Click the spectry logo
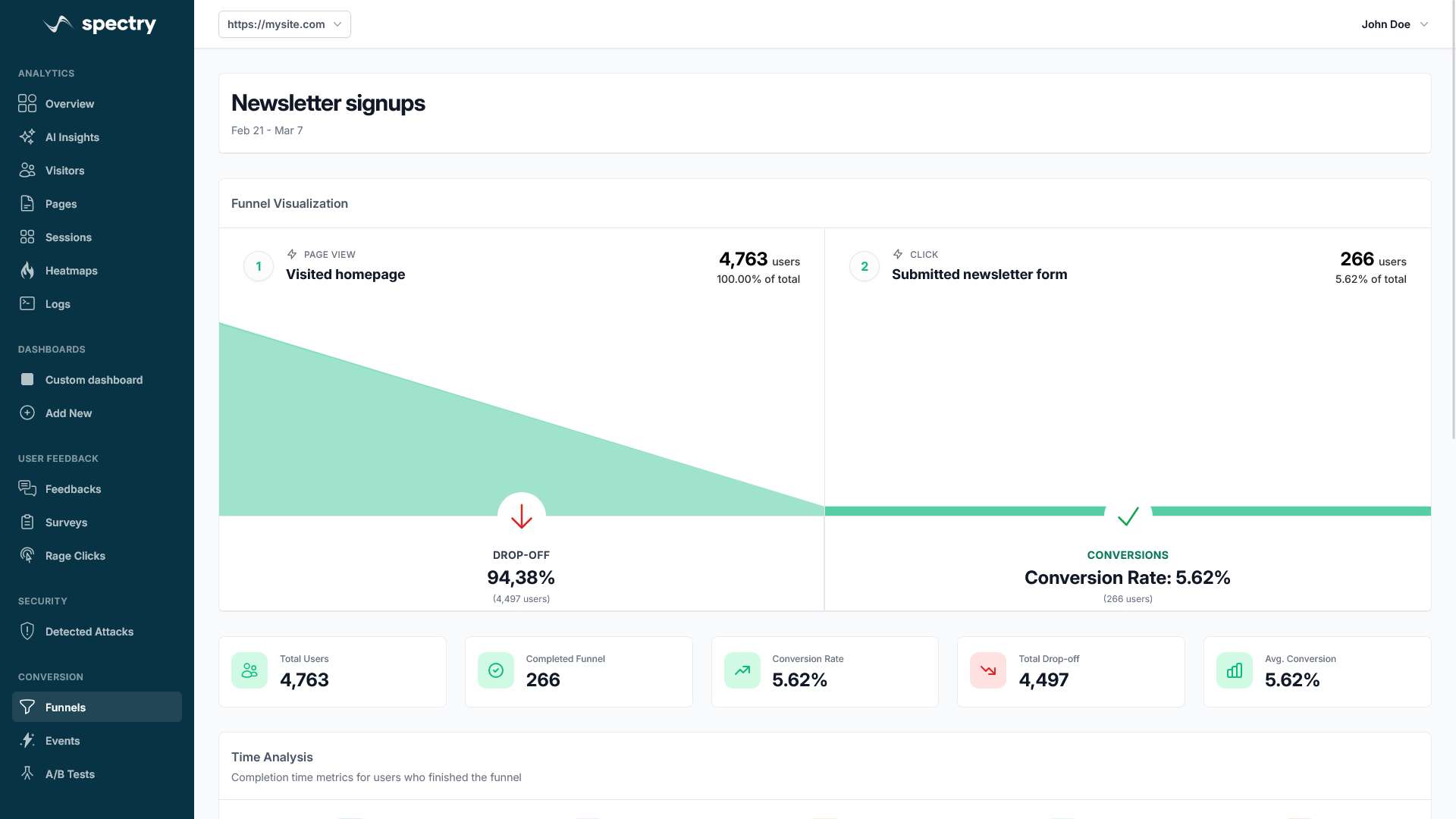1456x819 pixels. [x=100, y=24]
